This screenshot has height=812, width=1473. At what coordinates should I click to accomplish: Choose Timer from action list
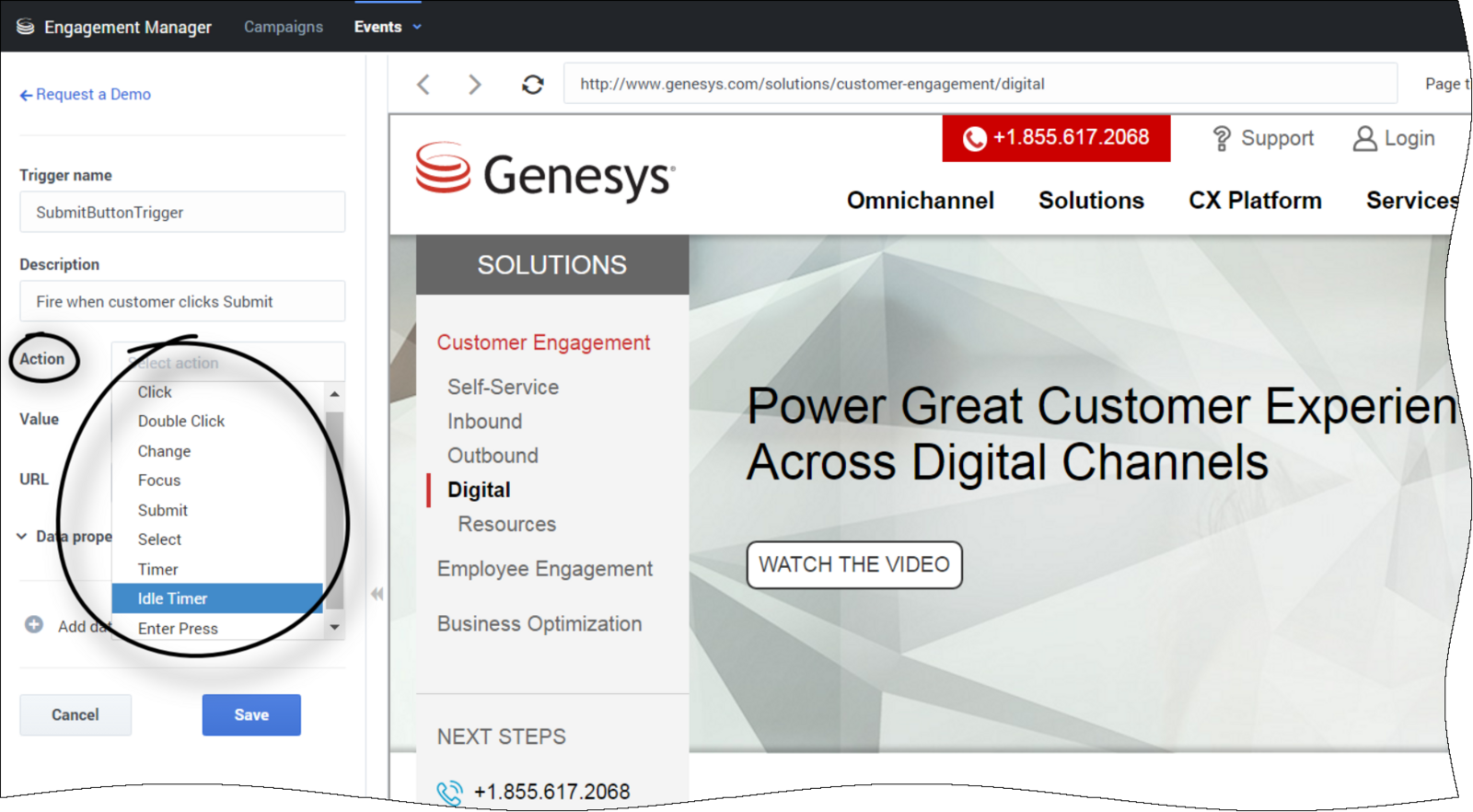click(217, 569)
